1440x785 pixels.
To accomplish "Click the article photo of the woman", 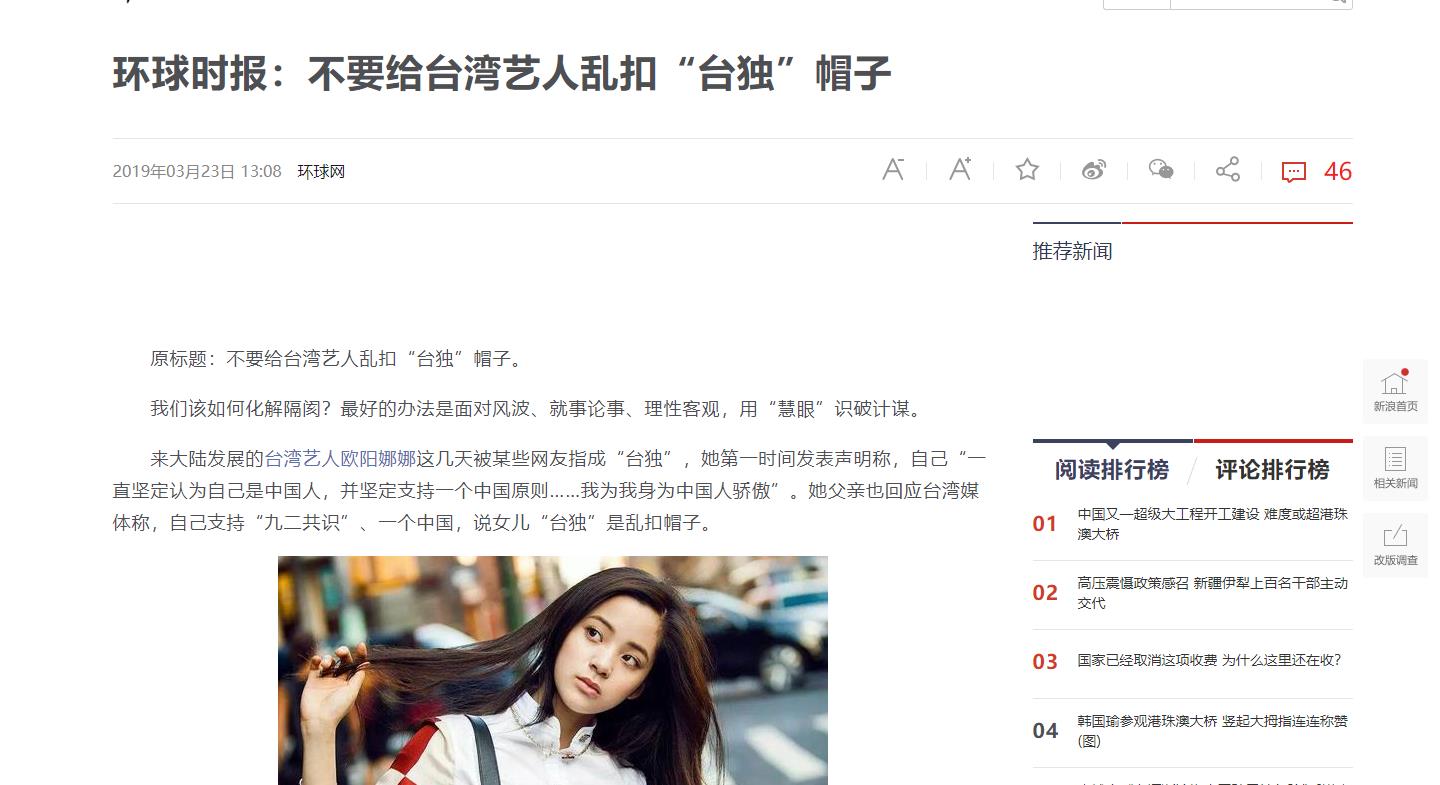I will (x=553, y=670).
